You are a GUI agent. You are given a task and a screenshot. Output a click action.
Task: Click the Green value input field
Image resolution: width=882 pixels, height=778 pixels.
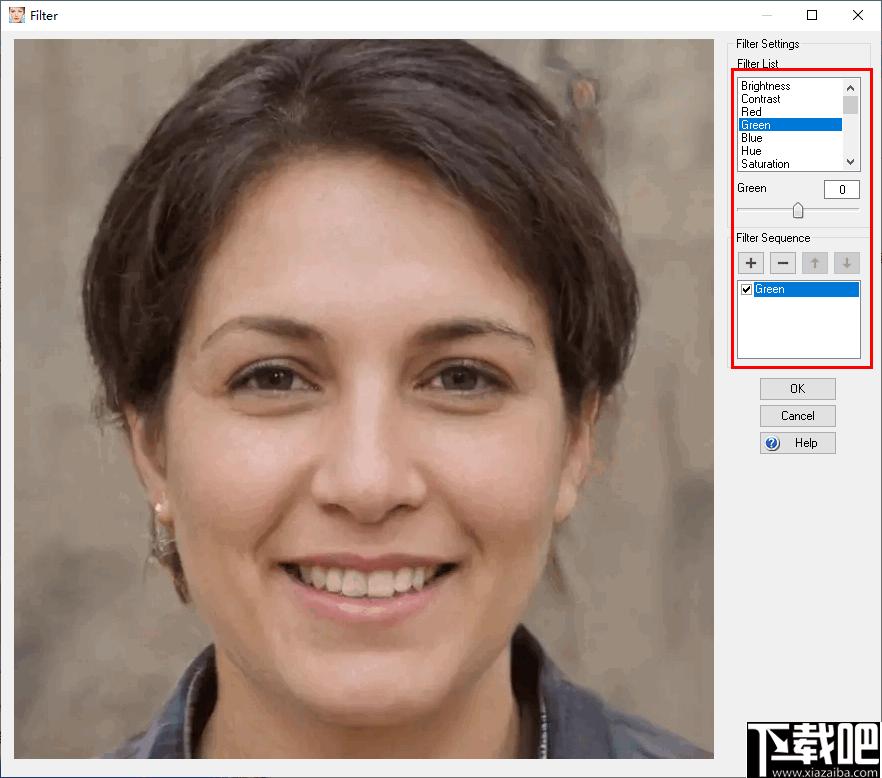coord(842,190)
